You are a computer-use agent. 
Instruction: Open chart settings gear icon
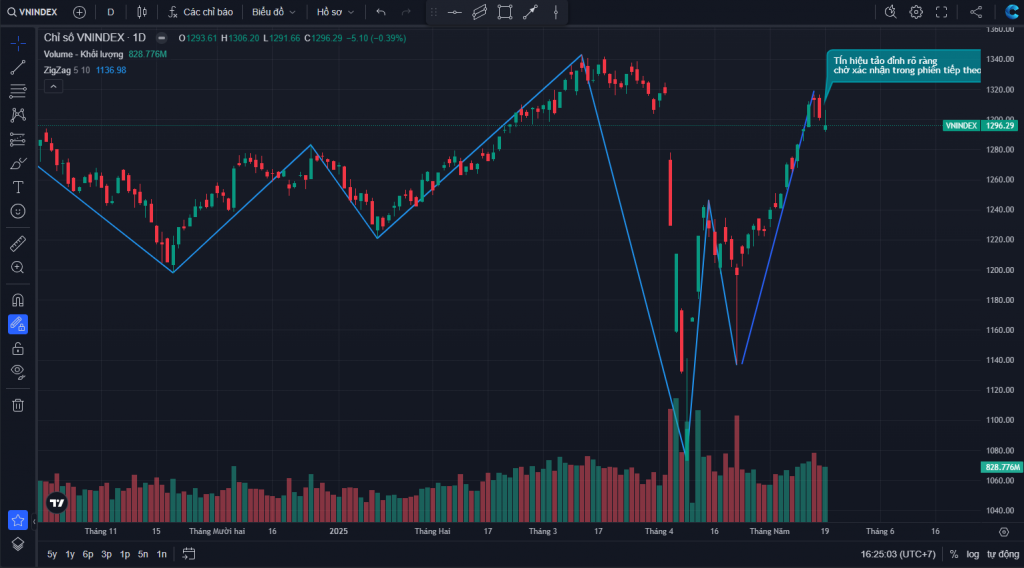(916, 12)
